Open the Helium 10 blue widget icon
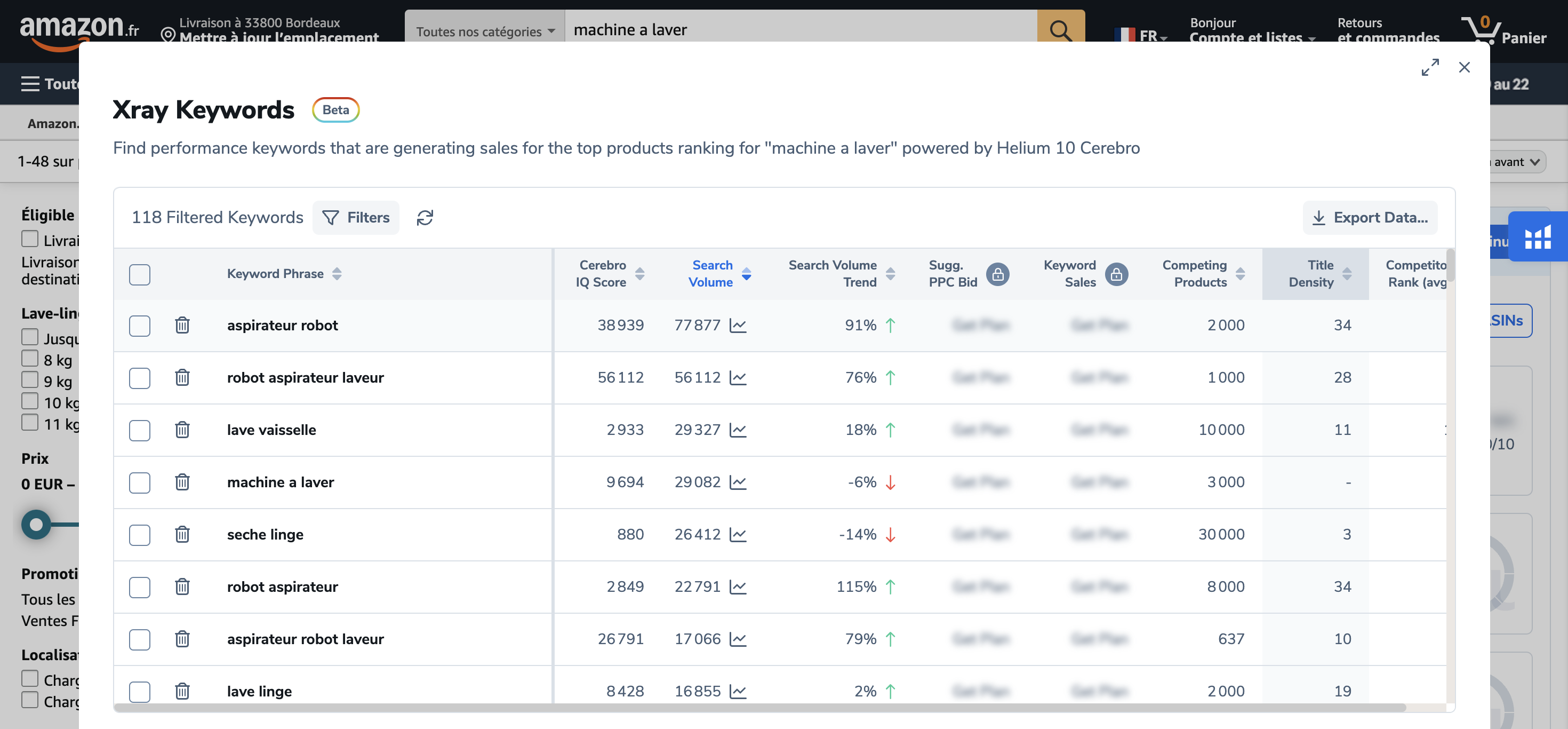The image size is (1568, 729). 1538,236
